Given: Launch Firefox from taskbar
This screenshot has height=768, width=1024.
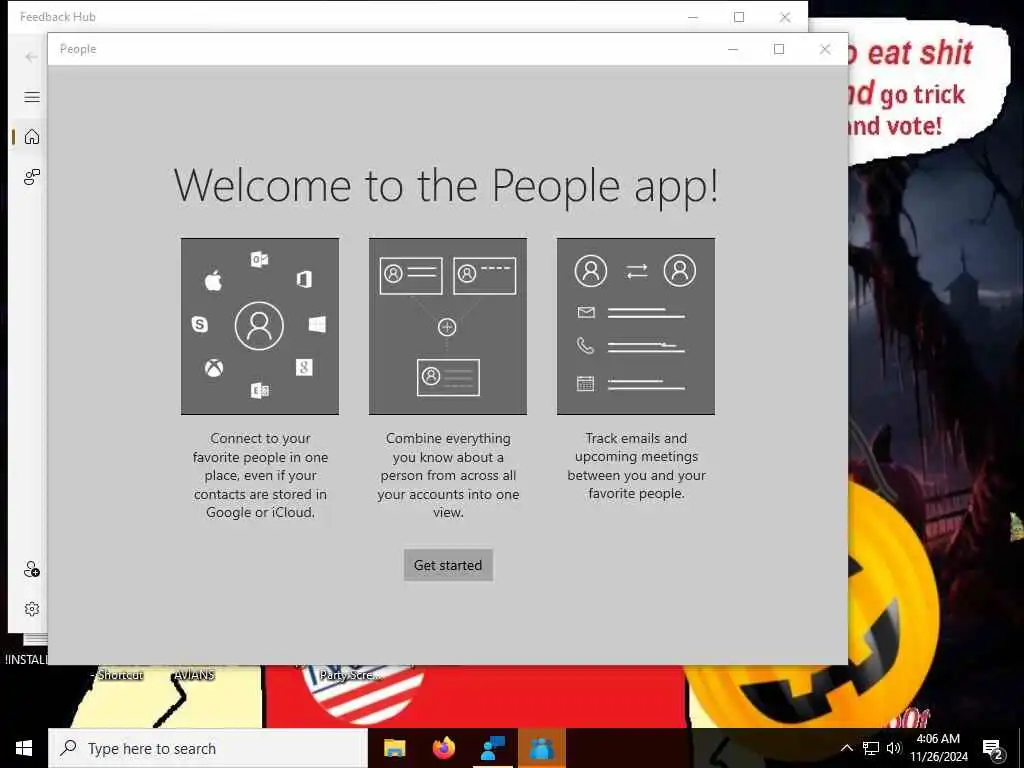Looking at the screenshot, I should click(x=444, y=748).
